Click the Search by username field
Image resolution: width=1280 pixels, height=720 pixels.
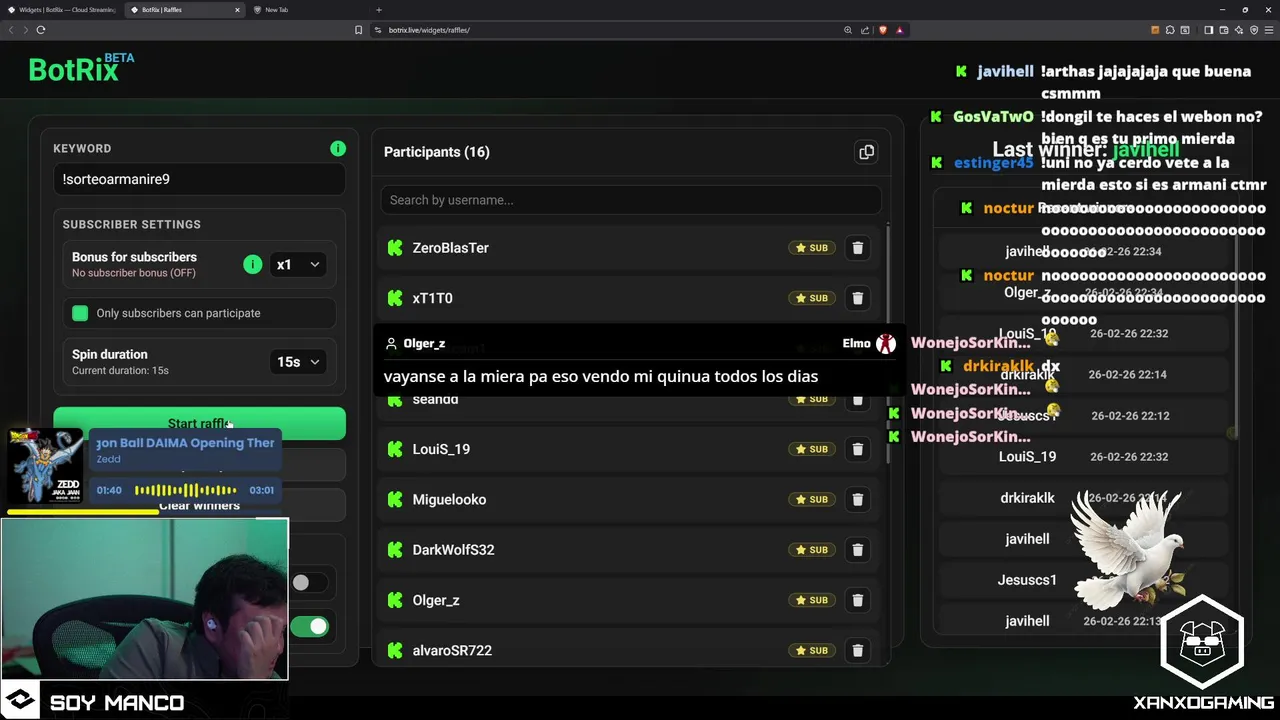click(630, 200)
